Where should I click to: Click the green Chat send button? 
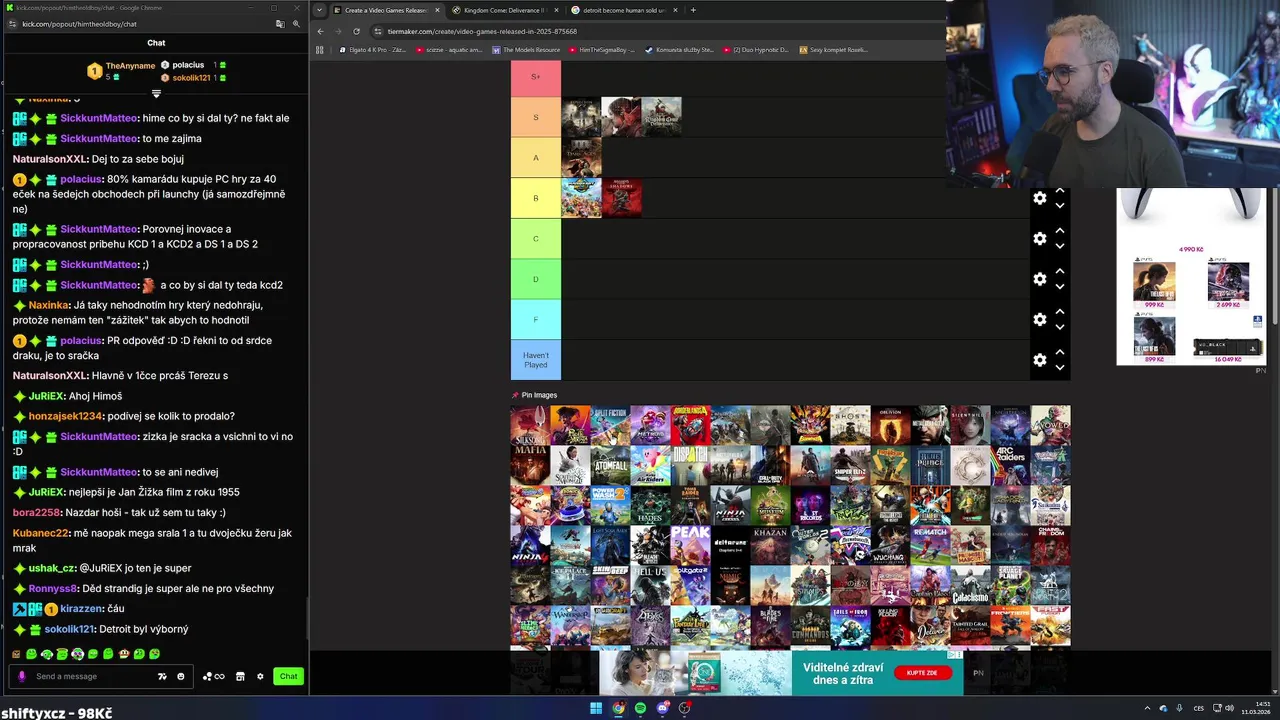pyautogui.click(x=288, y=676)
